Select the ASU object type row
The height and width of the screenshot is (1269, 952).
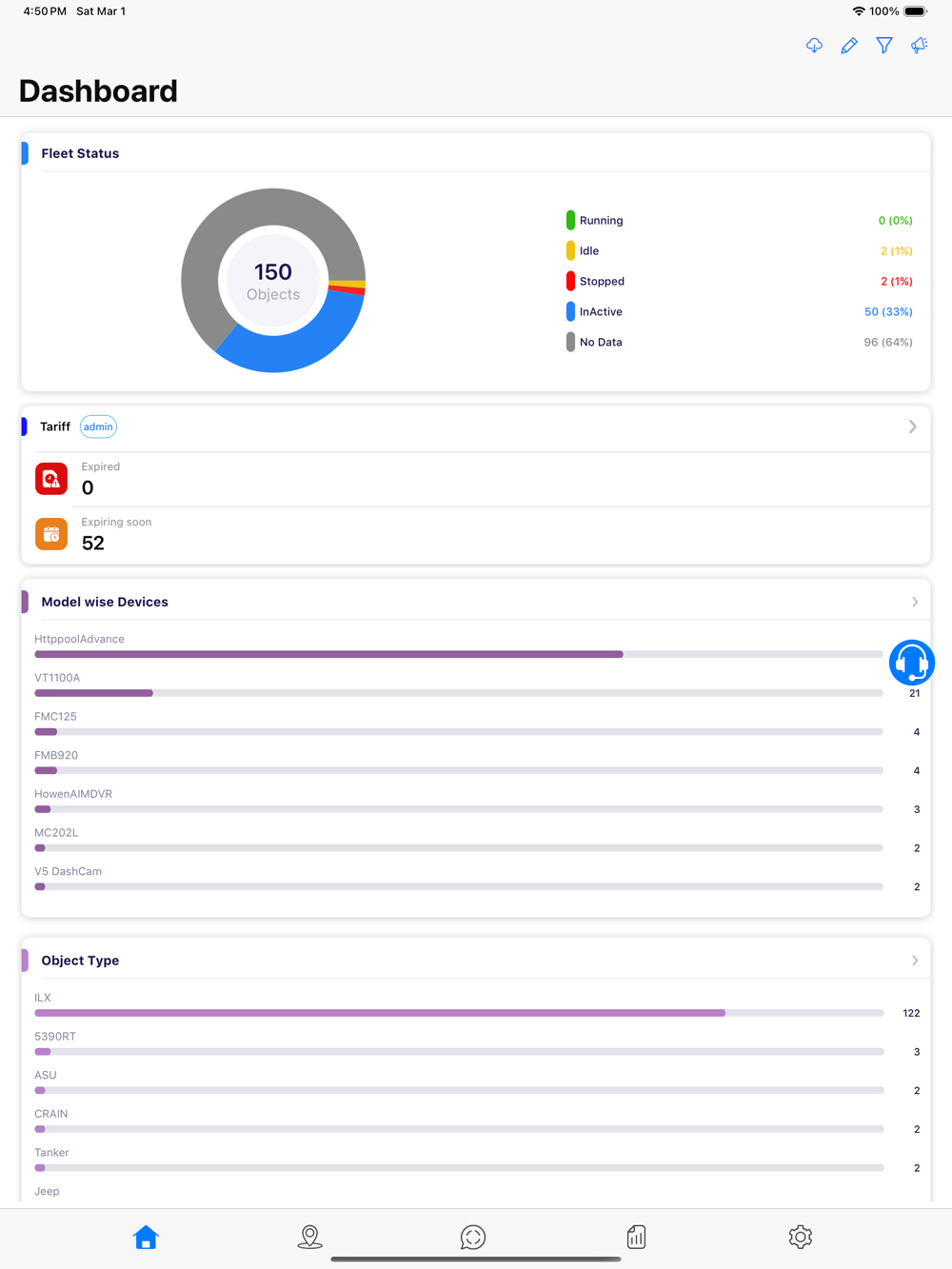click(x=476, y=1083)
